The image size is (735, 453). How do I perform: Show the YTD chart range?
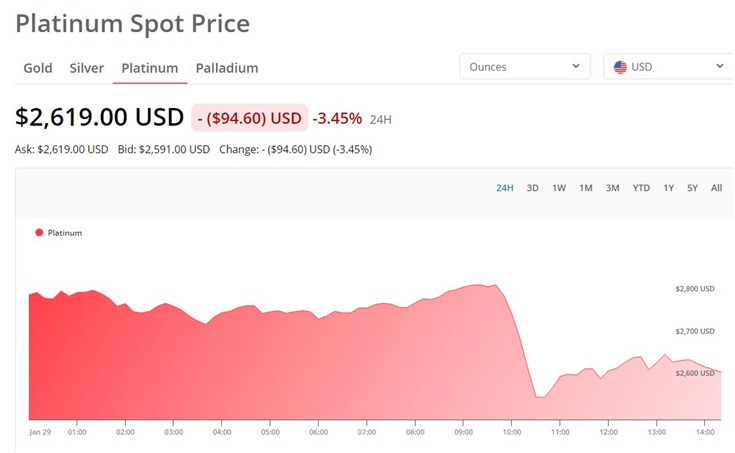(641, 188)
